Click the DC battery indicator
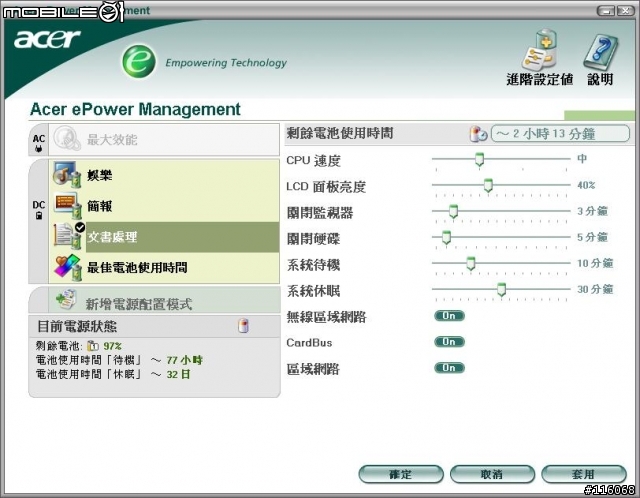640x498 pixels. pos(39,209)
